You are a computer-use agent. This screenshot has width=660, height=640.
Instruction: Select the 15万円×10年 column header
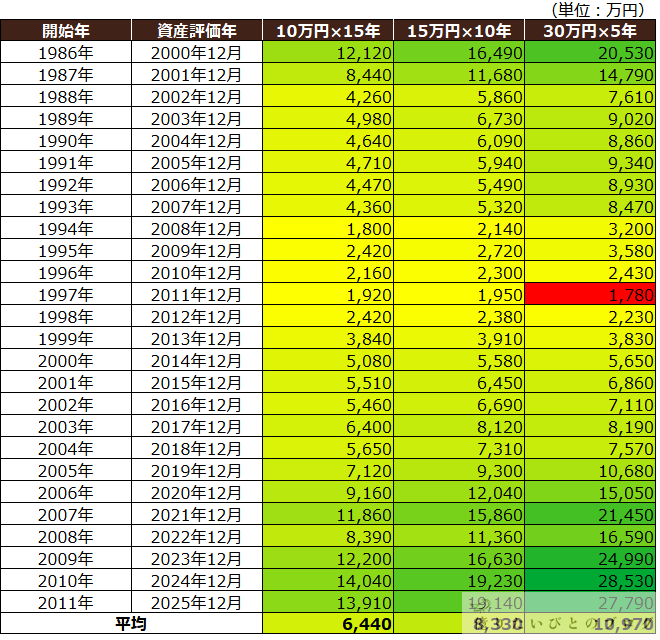point(458,30)
